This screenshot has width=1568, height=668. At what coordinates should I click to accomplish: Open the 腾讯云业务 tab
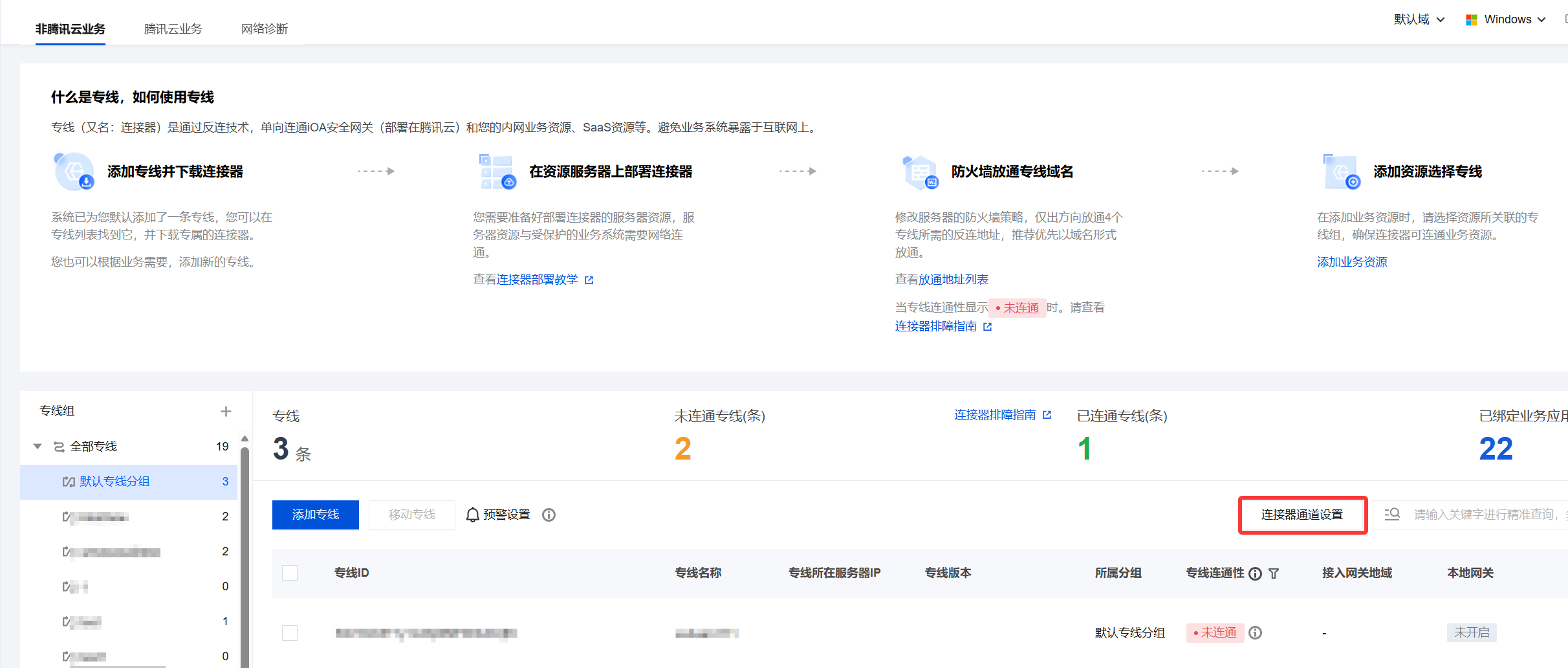pyautogui.click(x=173, y=29)
